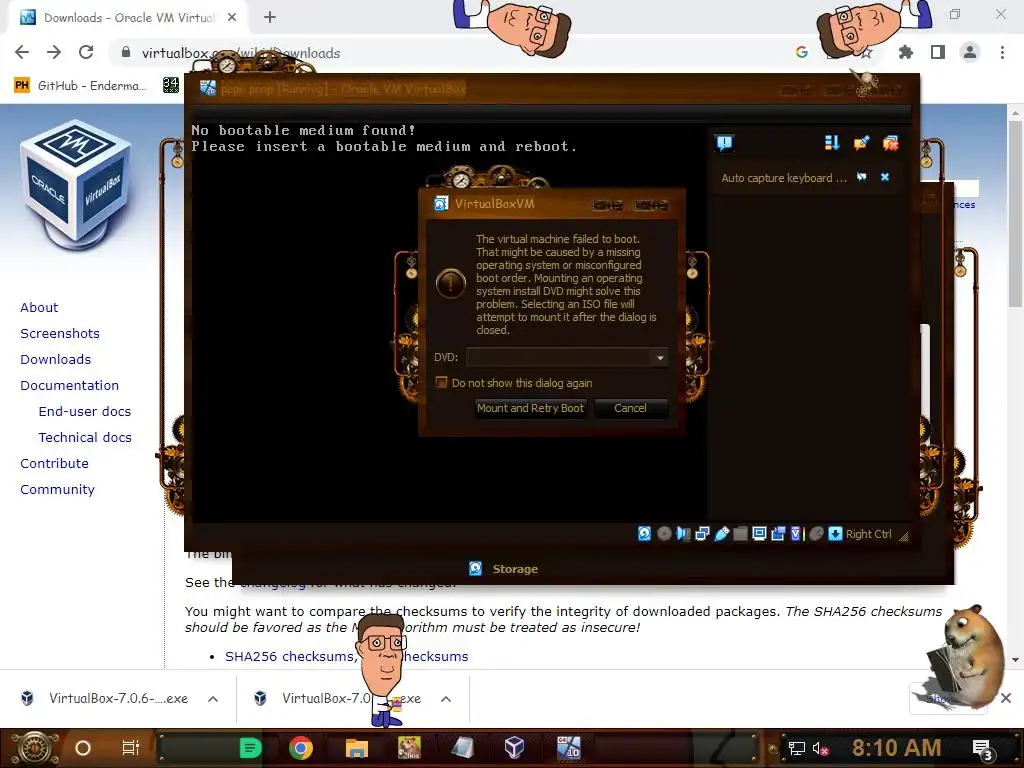The height and width of the screenshot is (768, 1024).
Task: Click the network tray icon
Action: (x=797, y=748)
